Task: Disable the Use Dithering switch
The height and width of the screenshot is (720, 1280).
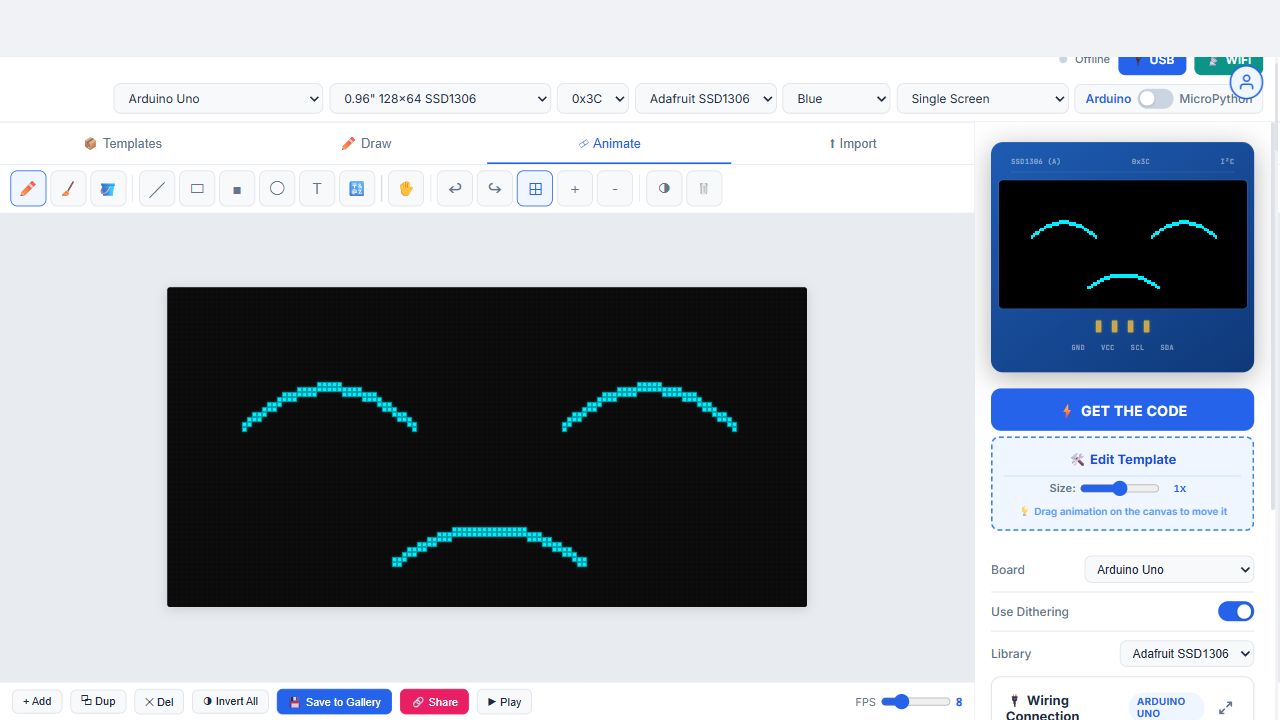Action: [x=1236, y=611]
